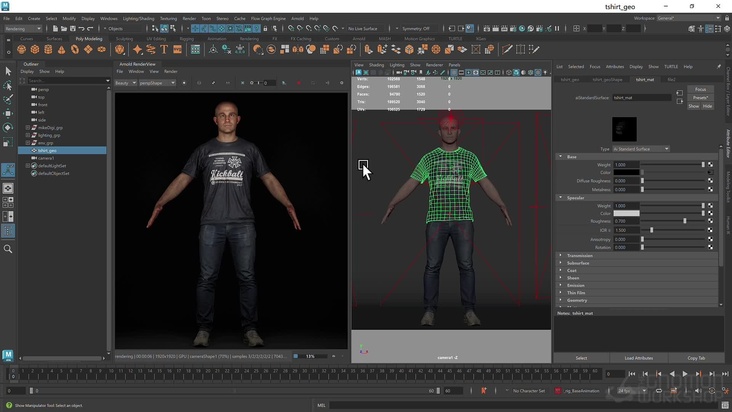Click the Select button at bottom

(x=581, y=358)
